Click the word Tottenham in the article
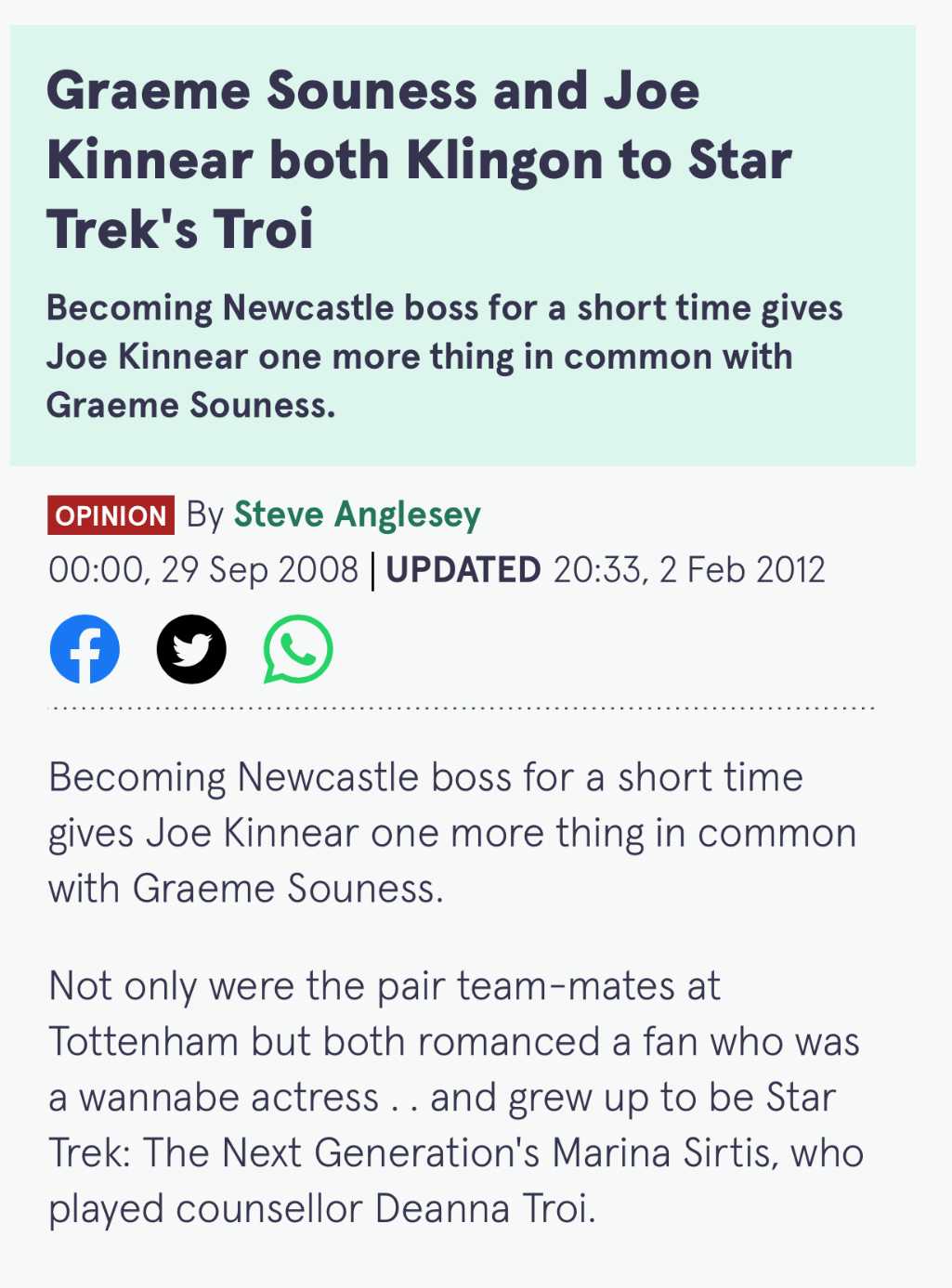 (x=144, y=1042)
